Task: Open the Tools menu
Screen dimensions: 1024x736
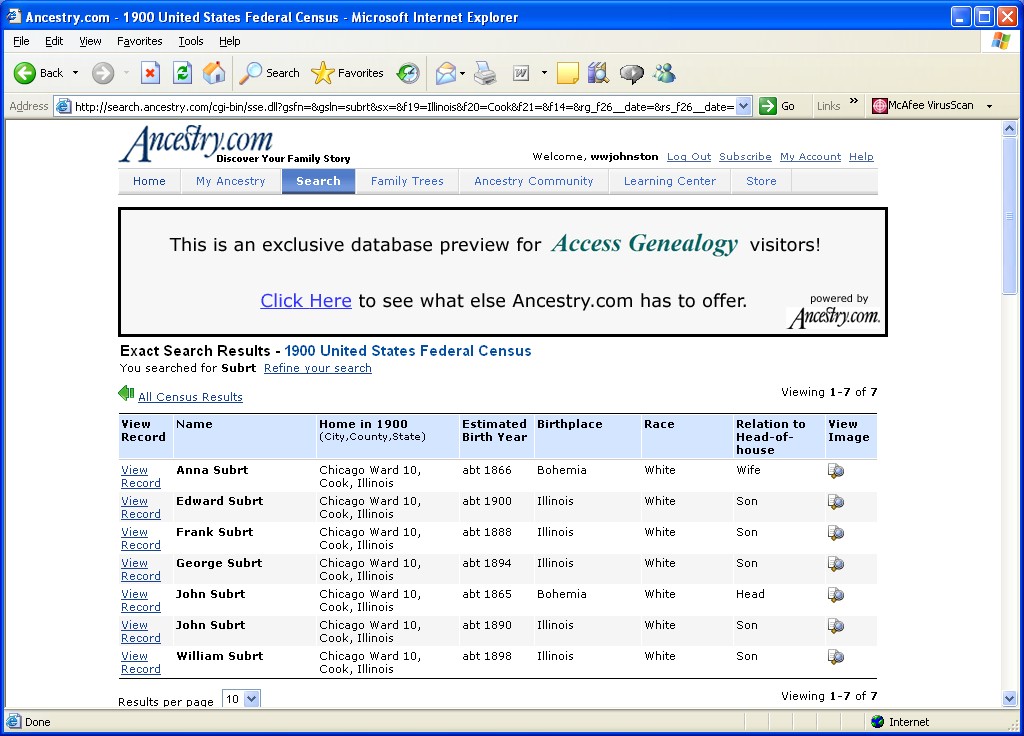Action: [191, 41]
